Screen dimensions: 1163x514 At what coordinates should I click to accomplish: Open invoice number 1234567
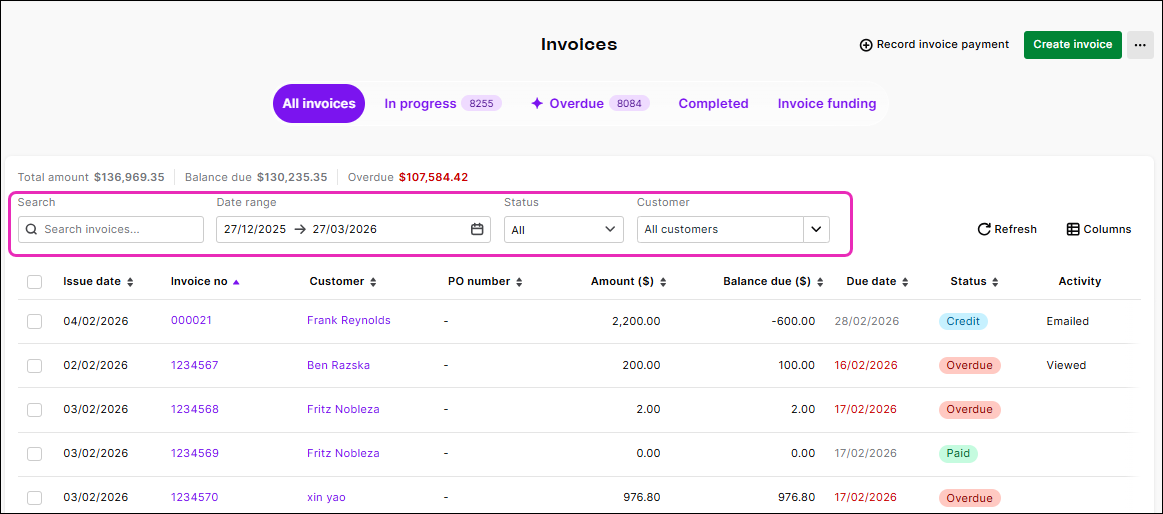[x=195, y=365]
